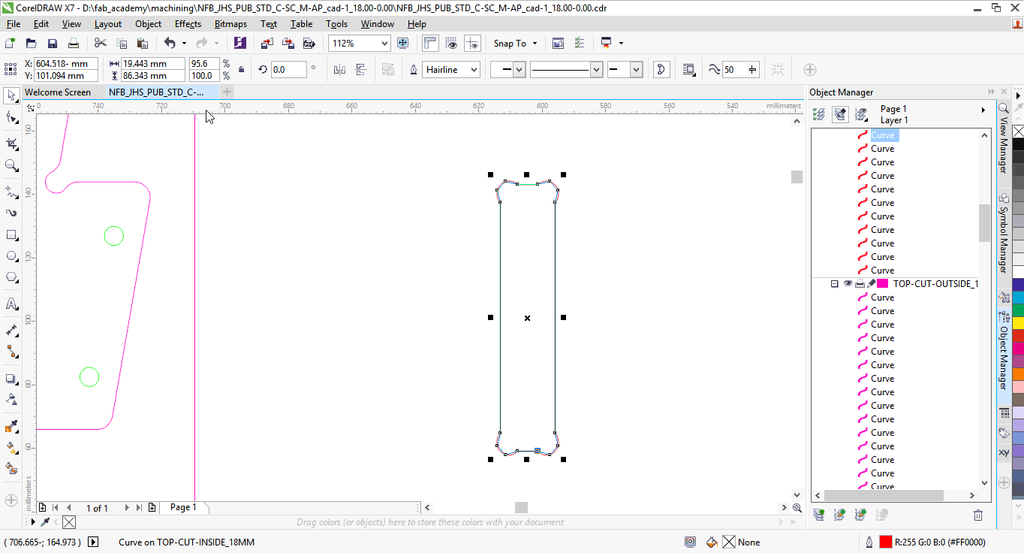The image size is (1024, 553).
Task: Delete layer with the trash icon
Action: coord(978,515)
